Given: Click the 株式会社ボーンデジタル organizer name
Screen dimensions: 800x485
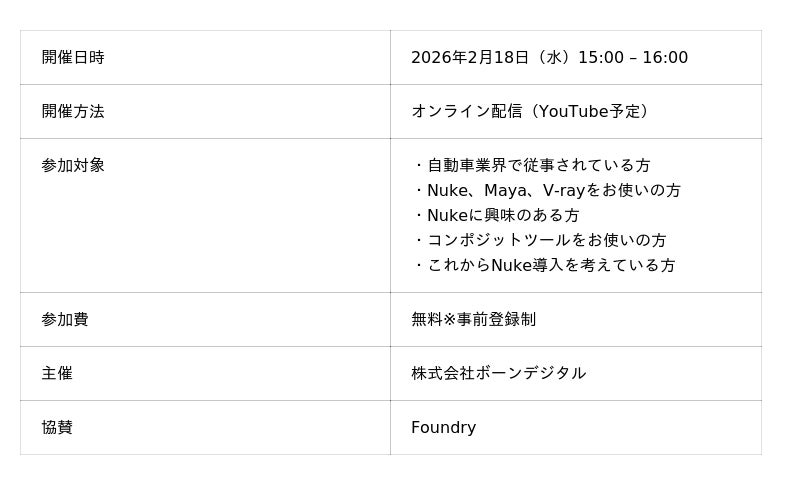Looking at the screenshot, I should (x=498, y=374).
